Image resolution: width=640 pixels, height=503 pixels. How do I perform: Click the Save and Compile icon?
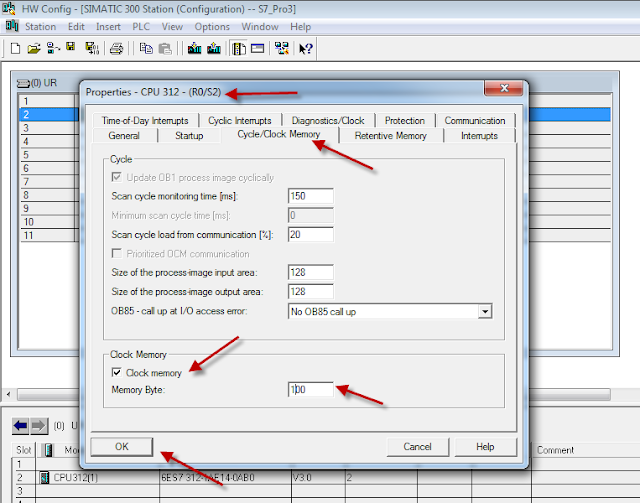pyautogui.click(x=91, y=49)
